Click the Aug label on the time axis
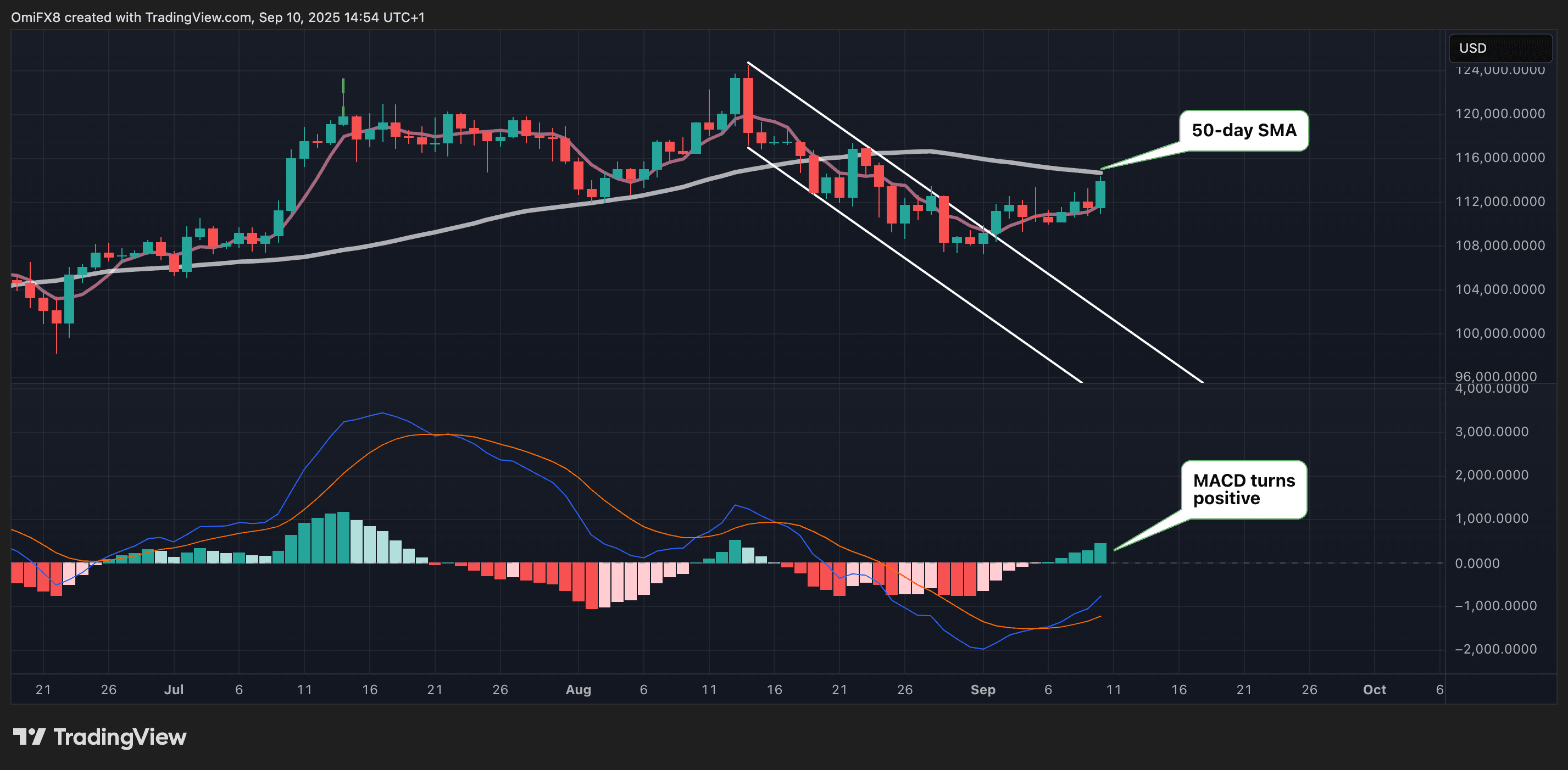1568x770 pixels. click(x=579, y=690)
